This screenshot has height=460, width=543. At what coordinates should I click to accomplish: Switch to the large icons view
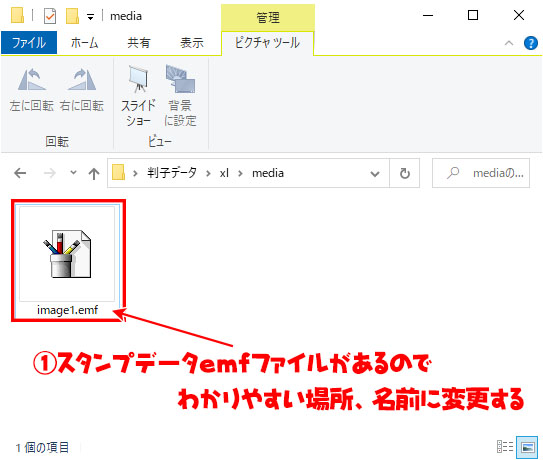(527, 447)
